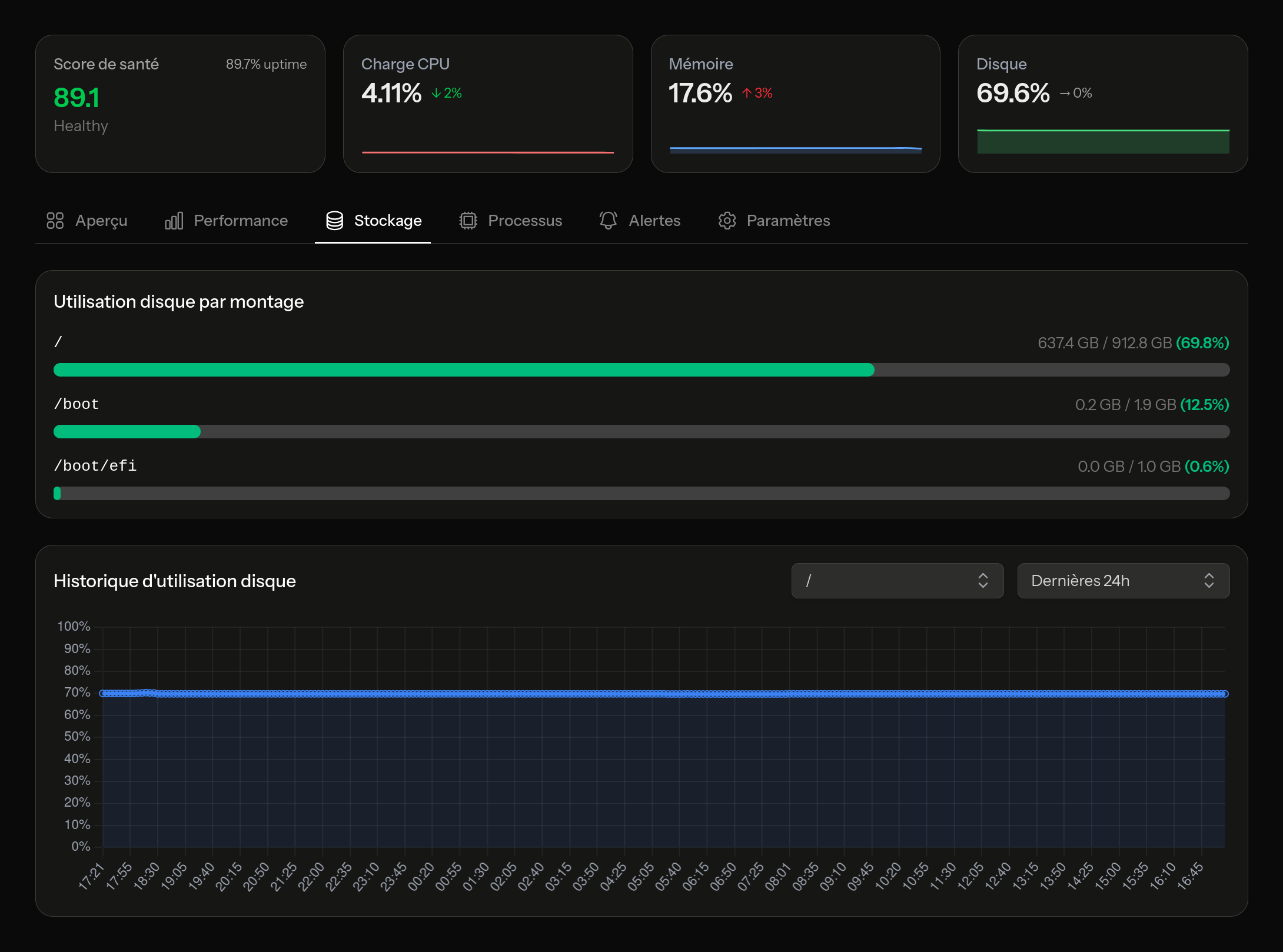Click the Paramètres gear icon

coord(727,221)
